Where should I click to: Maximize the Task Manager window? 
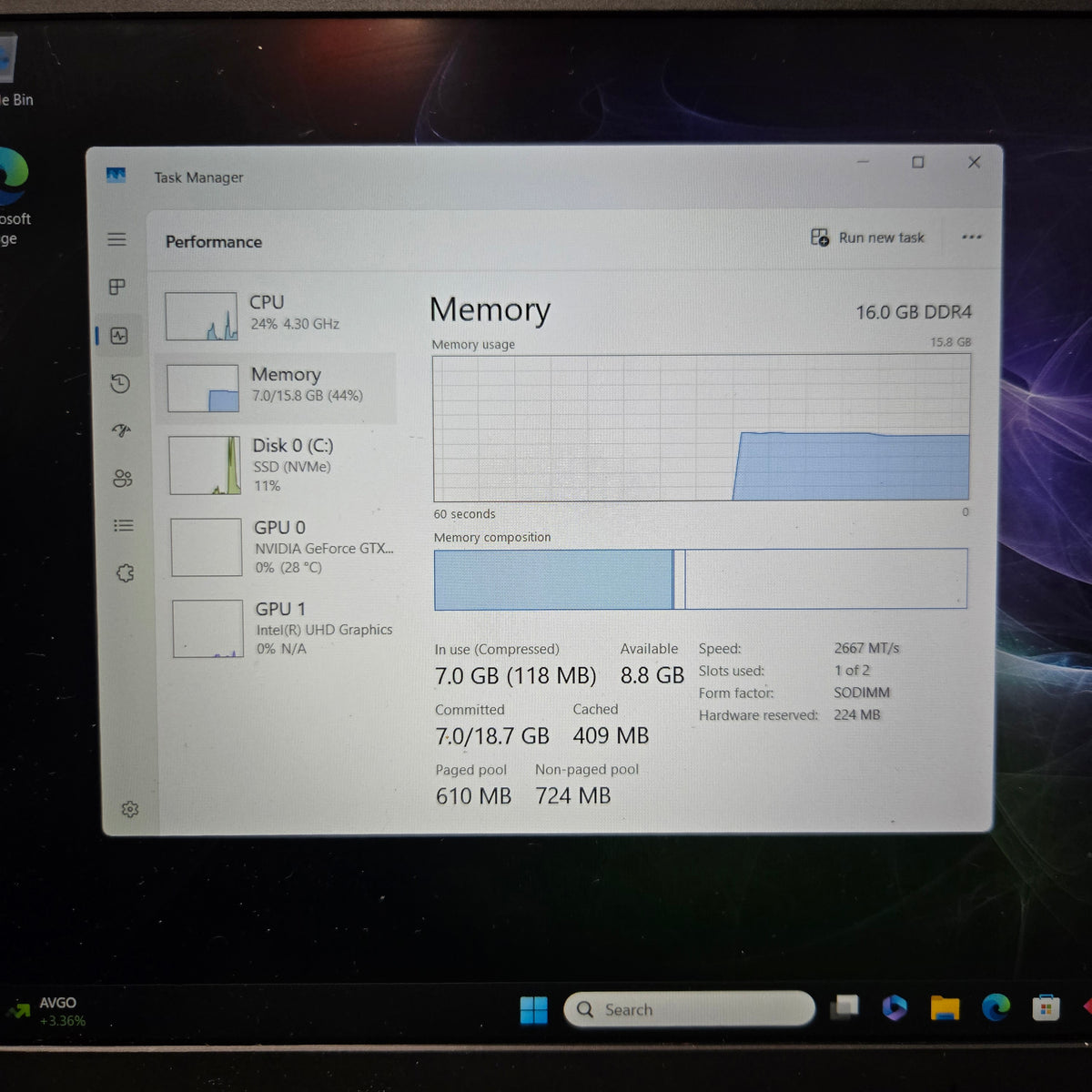(x=918, y=162)
